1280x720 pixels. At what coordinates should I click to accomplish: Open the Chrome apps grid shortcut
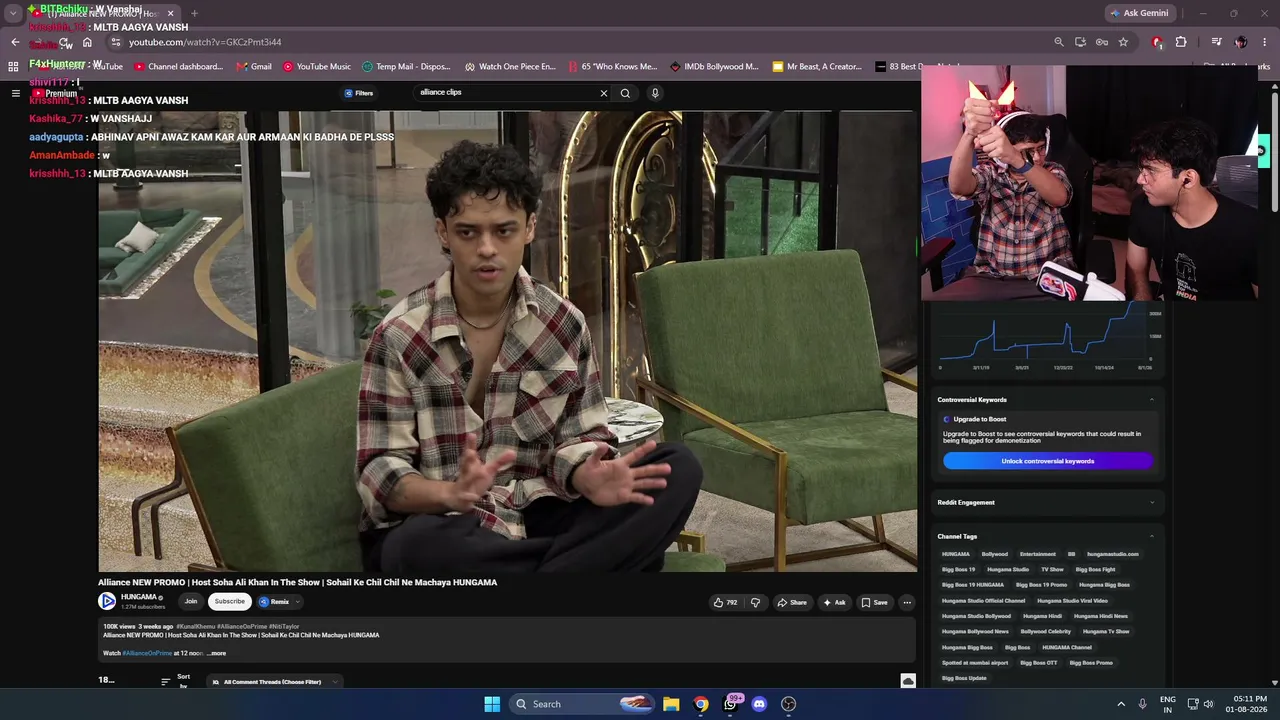coord(13,67)
